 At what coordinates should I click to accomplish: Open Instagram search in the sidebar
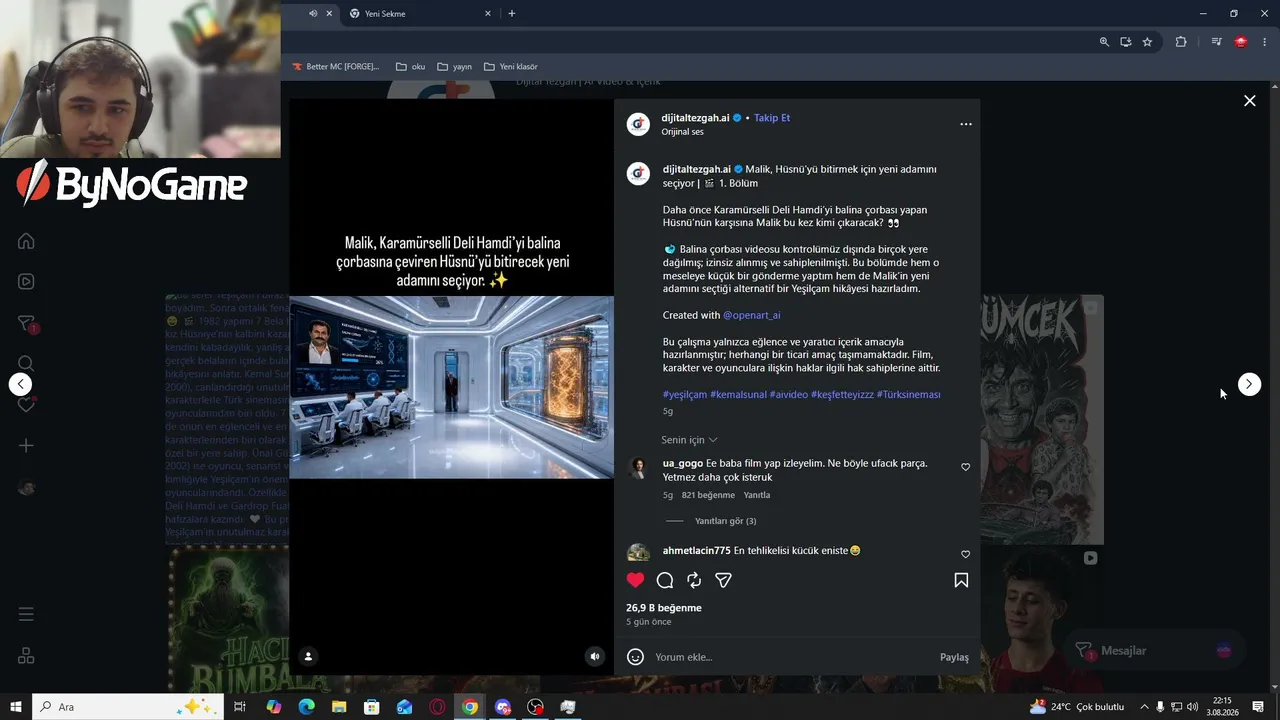click(x=26, y=364)
